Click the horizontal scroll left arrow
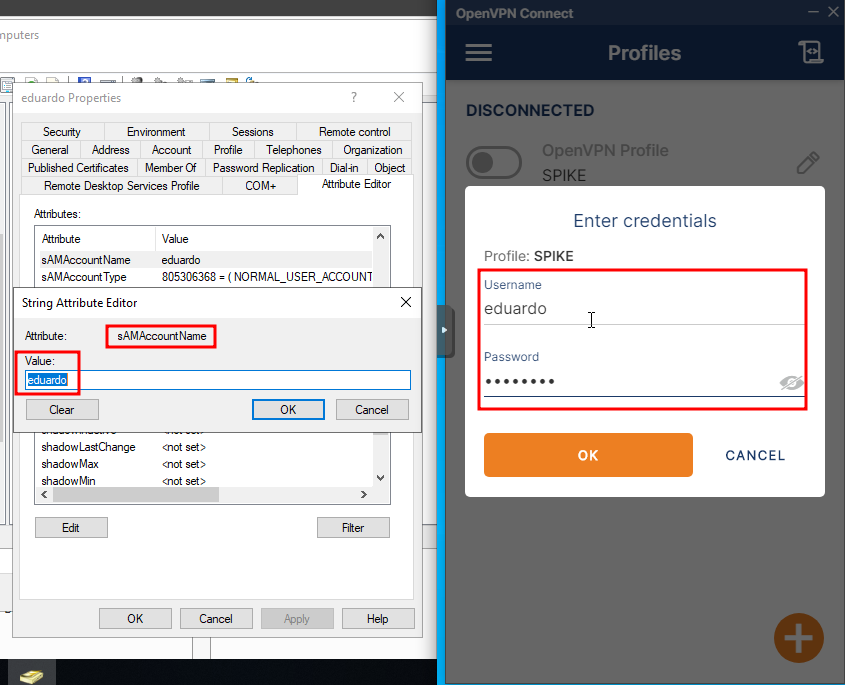The height and width of the screenshot is (685, 845). tap(44, 495)
